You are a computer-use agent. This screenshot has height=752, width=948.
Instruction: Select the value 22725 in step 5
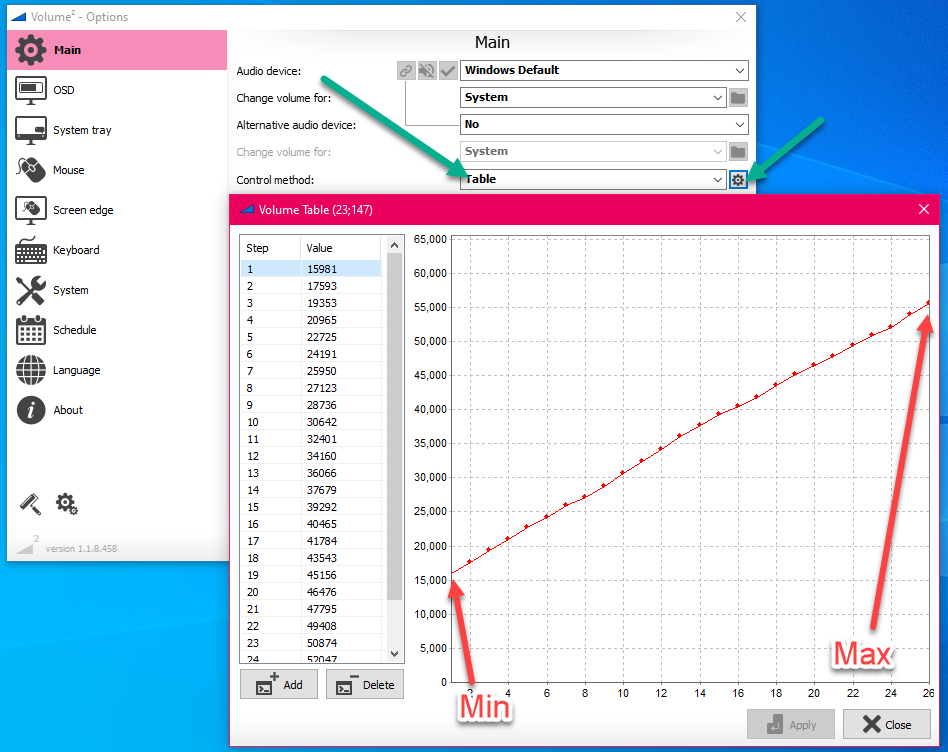tap(322, 337)
